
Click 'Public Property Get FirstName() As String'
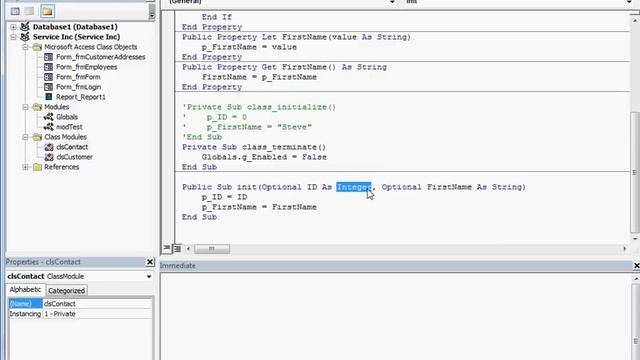[x=284, y=67]
